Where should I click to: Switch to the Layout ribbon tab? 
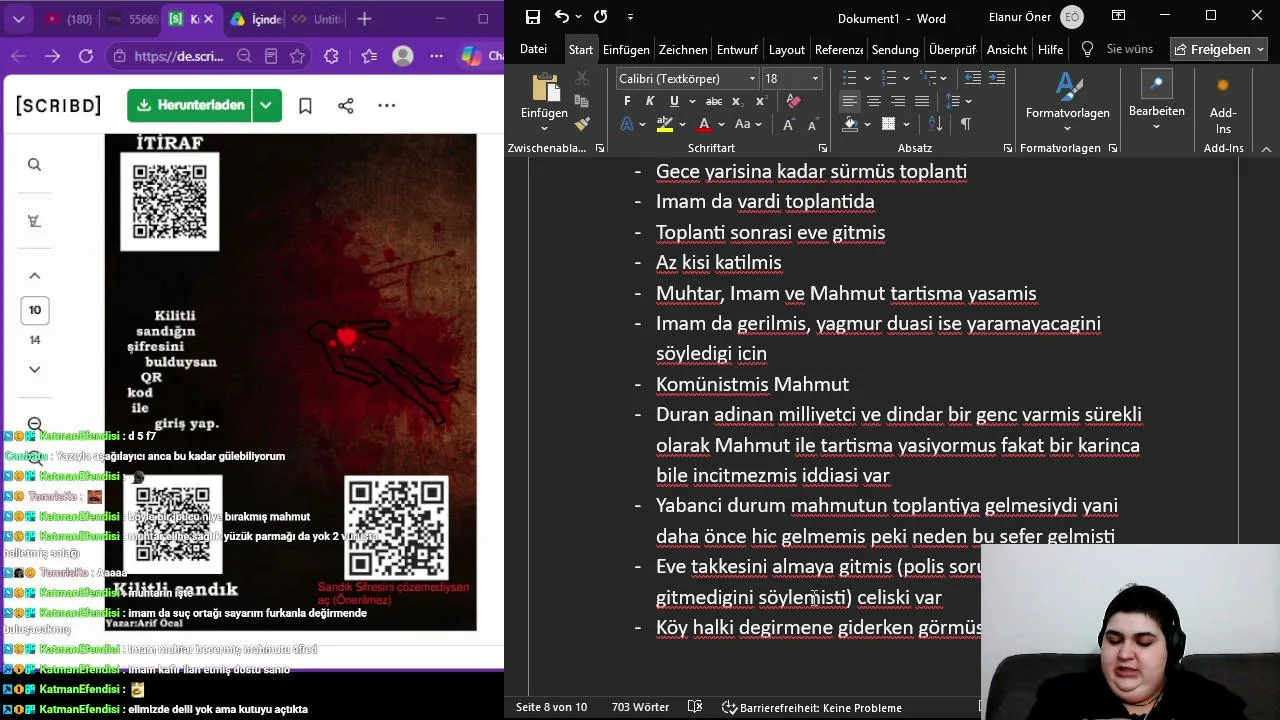787,49
